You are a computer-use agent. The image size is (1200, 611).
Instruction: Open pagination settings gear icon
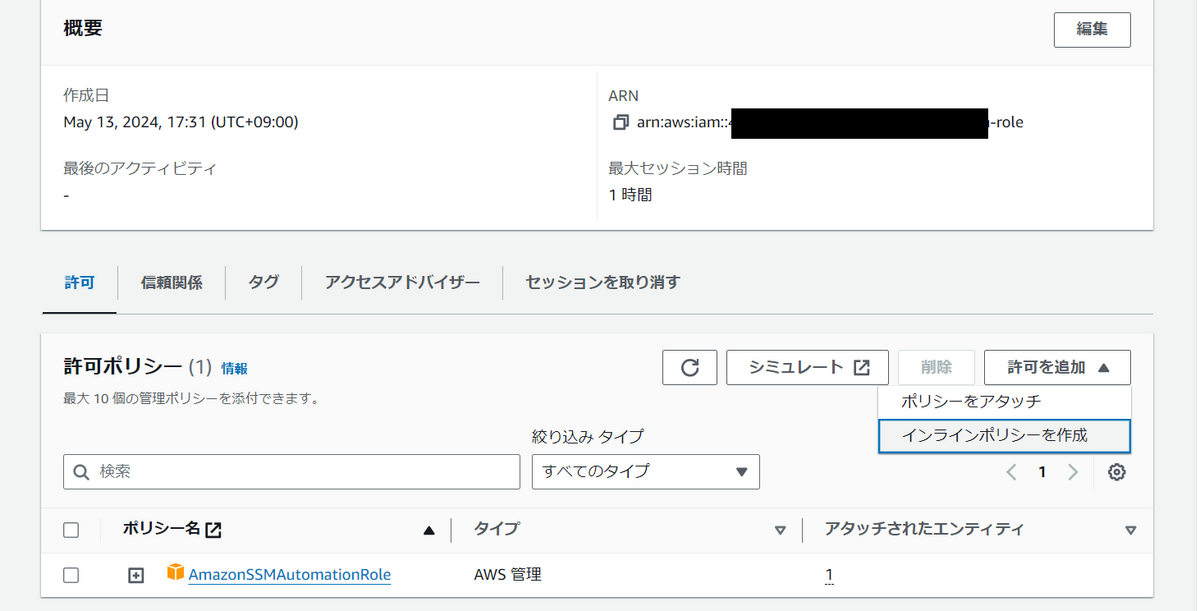tap(1117, 472)
